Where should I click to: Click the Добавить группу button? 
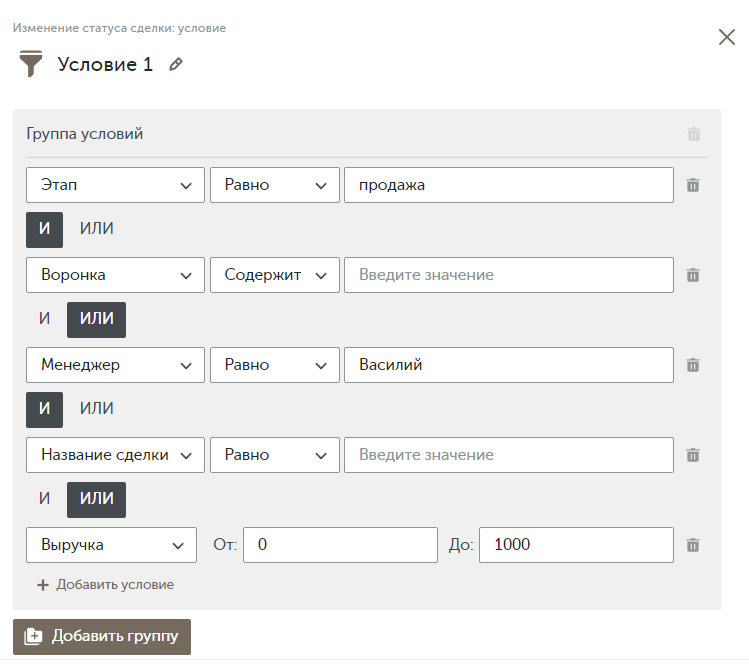[x=102, y=637]
